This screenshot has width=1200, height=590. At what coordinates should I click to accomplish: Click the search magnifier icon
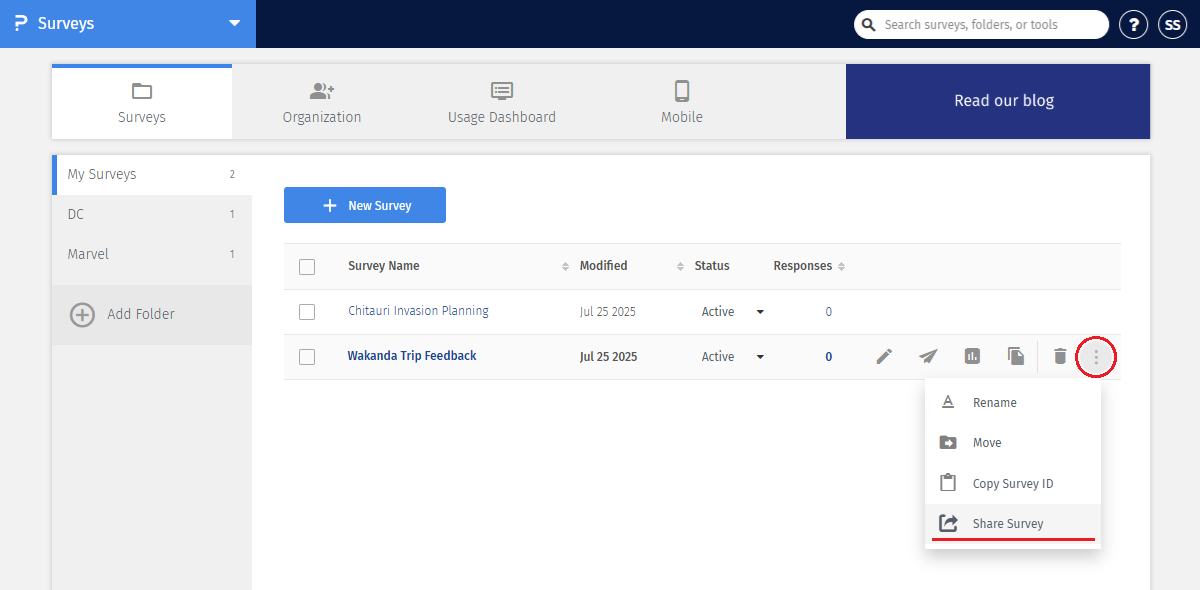click(x=869, y=25)
